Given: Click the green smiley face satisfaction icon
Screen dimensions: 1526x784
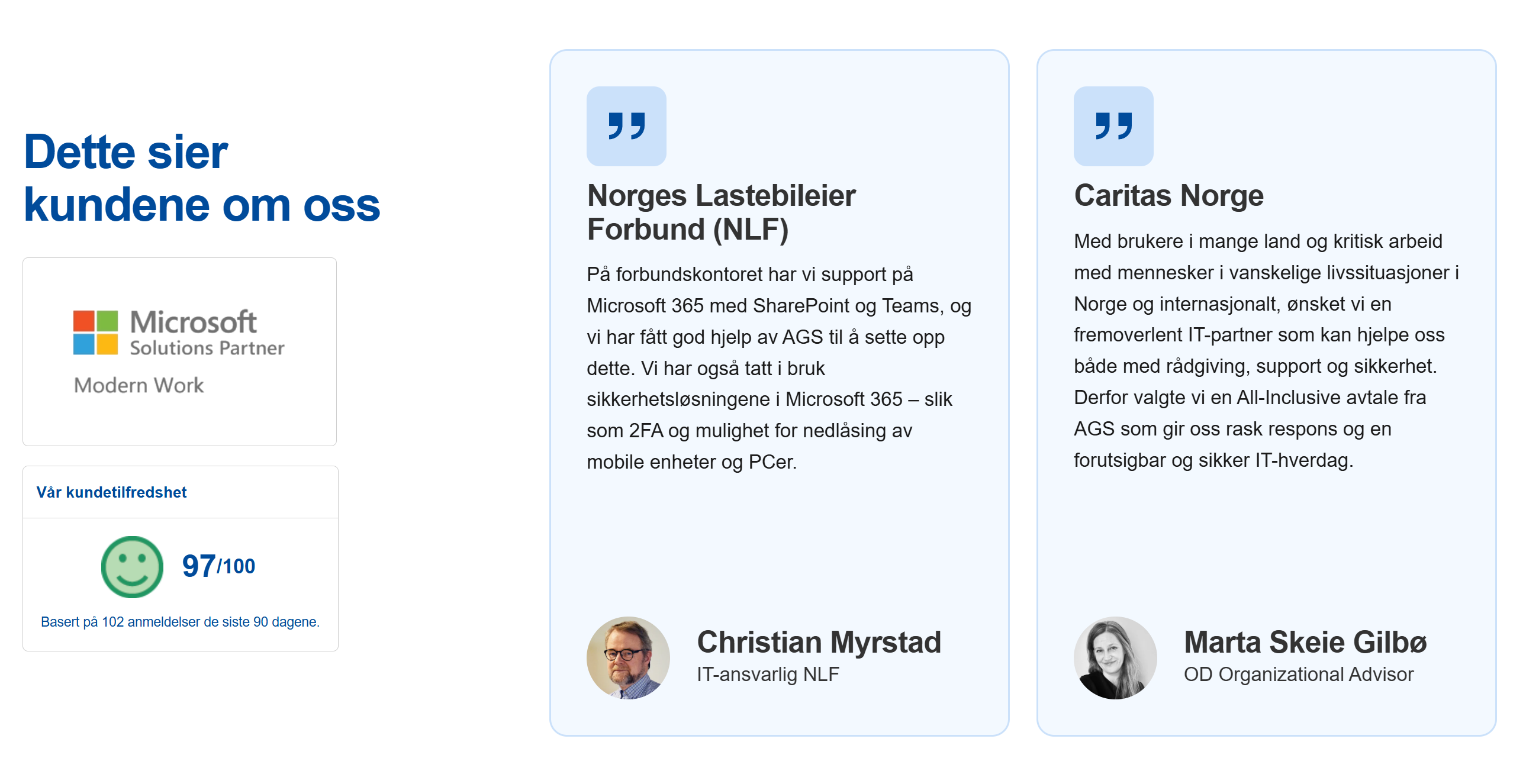Looking at the screenshot, I should [132, 567].
